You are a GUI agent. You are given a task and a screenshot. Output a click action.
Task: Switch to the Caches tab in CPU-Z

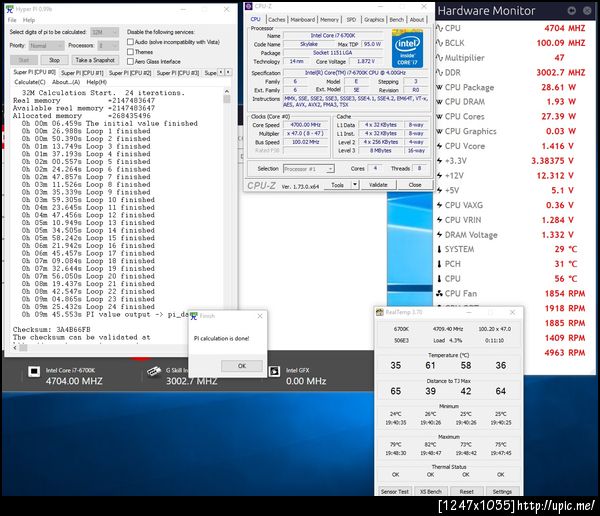click(276, 20)
